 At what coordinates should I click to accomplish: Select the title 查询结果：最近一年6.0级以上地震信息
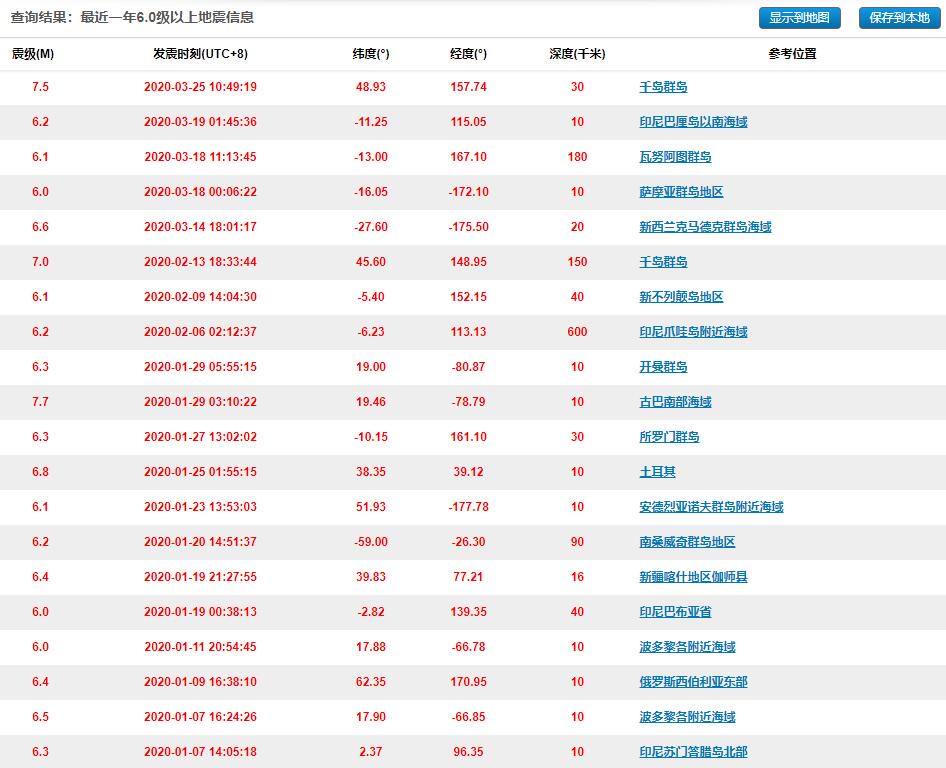(x=132, y=17)
